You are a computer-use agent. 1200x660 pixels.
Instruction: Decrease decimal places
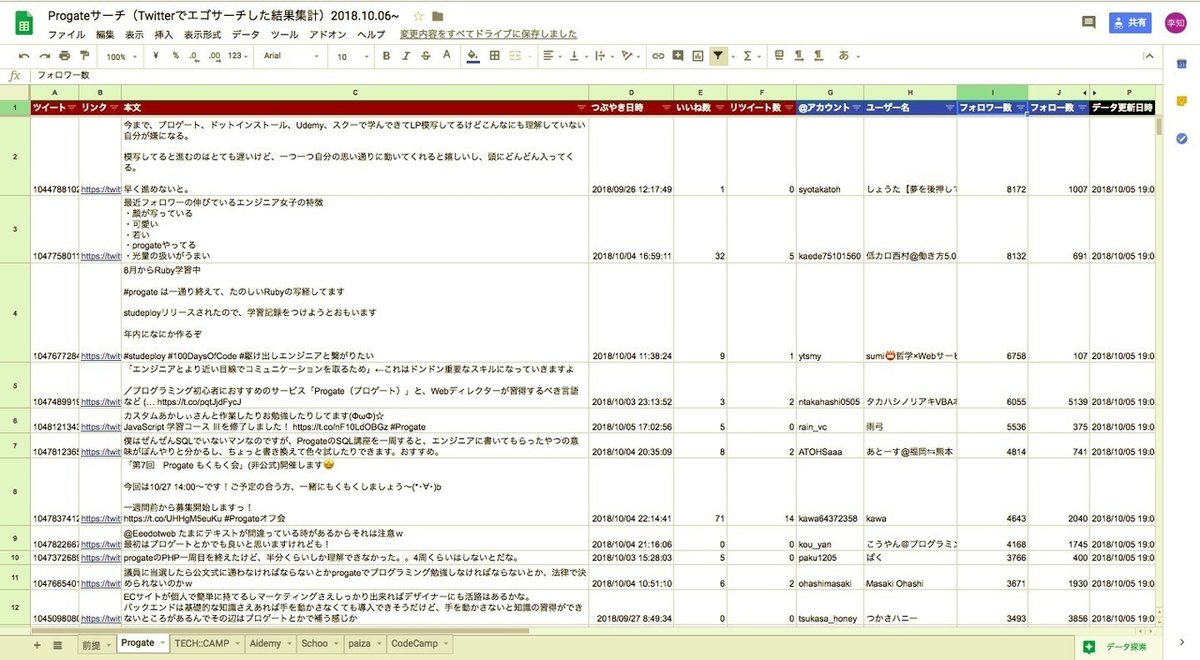[194, 56]
